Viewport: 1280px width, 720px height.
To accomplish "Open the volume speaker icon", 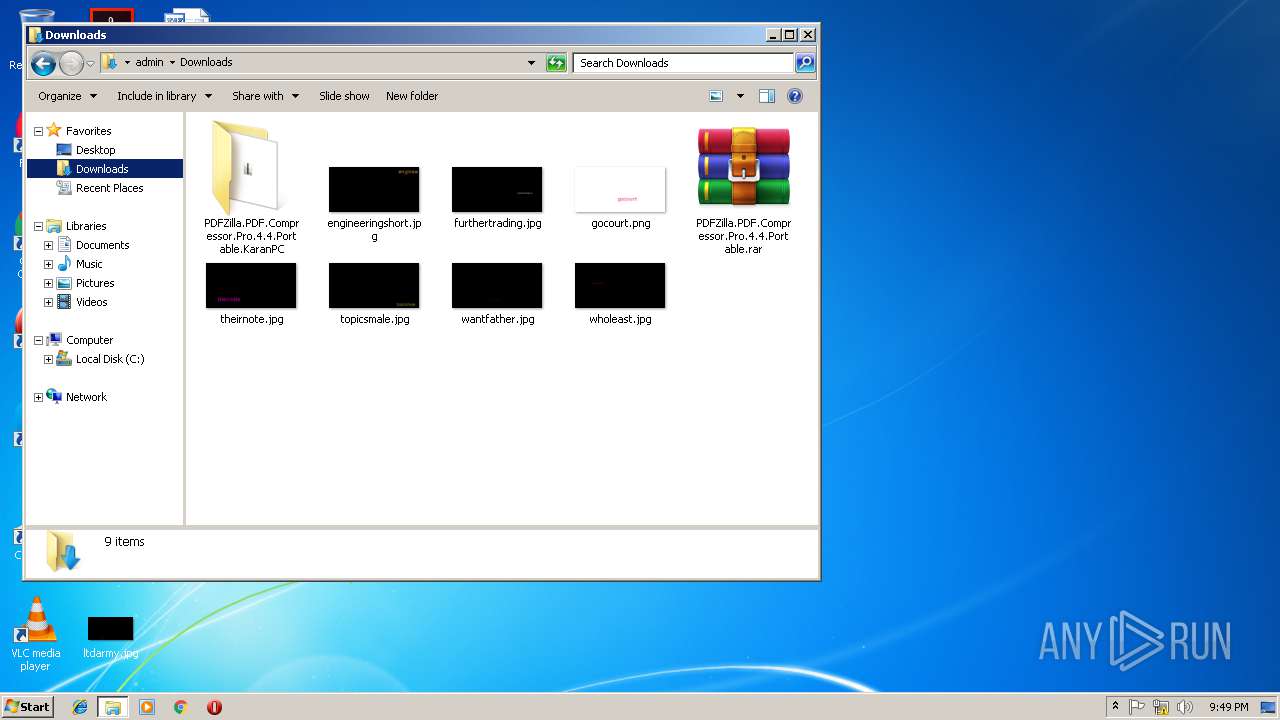I will [x=1185, y=707].
